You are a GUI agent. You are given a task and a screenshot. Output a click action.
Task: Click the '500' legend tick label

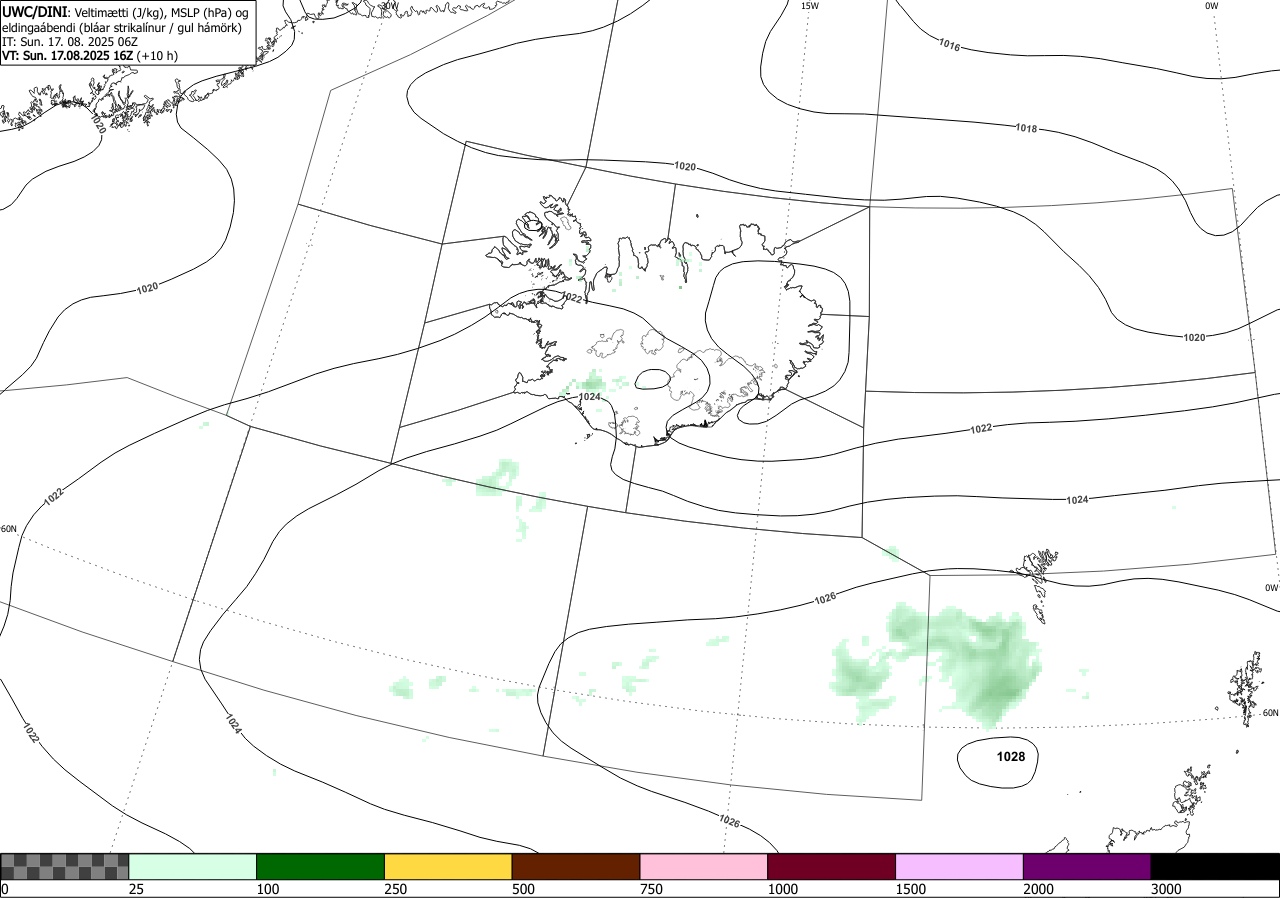[523, 889]
